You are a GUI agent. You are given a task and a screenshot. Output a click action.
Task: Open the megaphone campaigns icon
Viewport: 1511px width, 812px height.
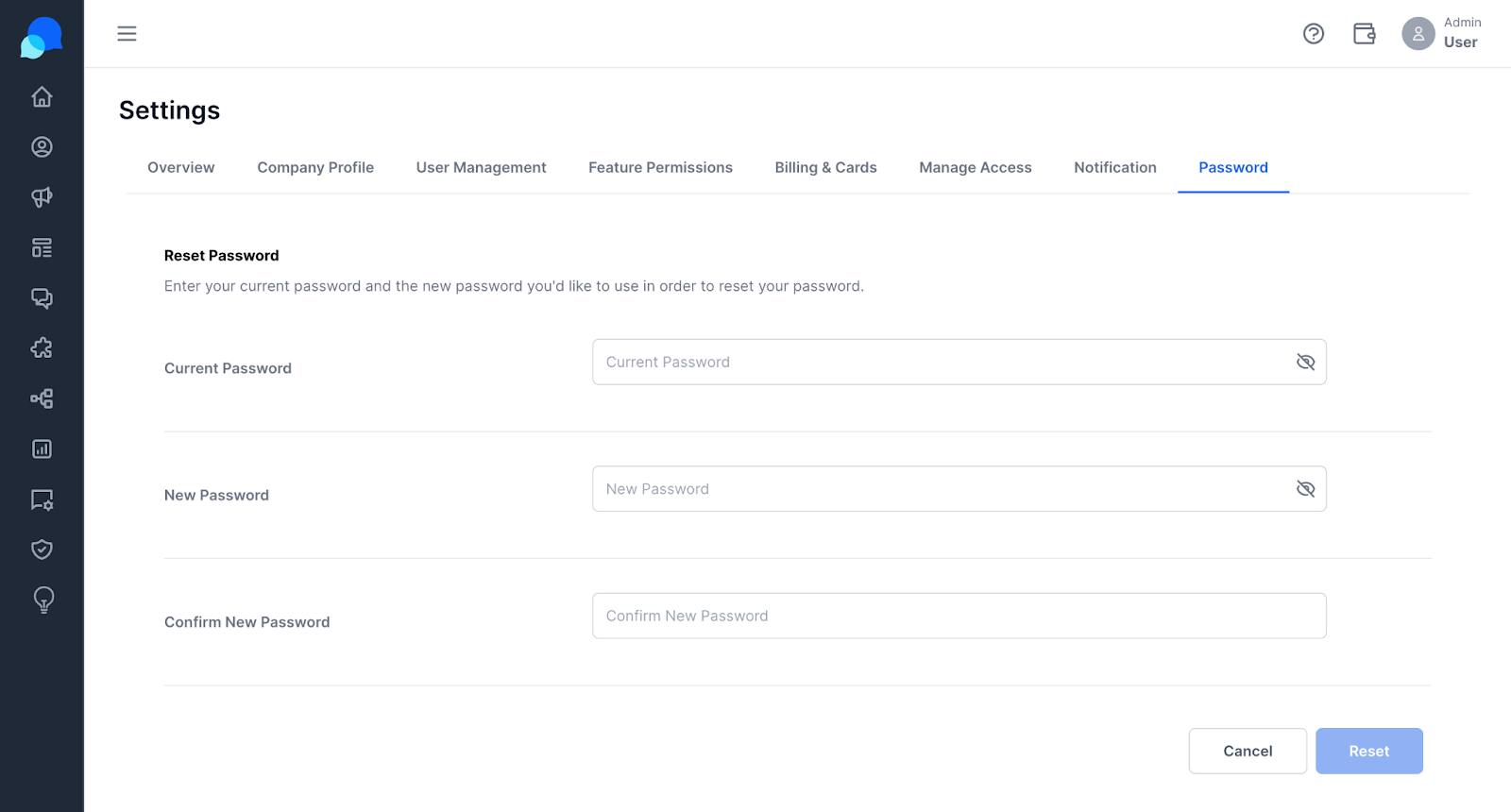(x=42, y=197)
